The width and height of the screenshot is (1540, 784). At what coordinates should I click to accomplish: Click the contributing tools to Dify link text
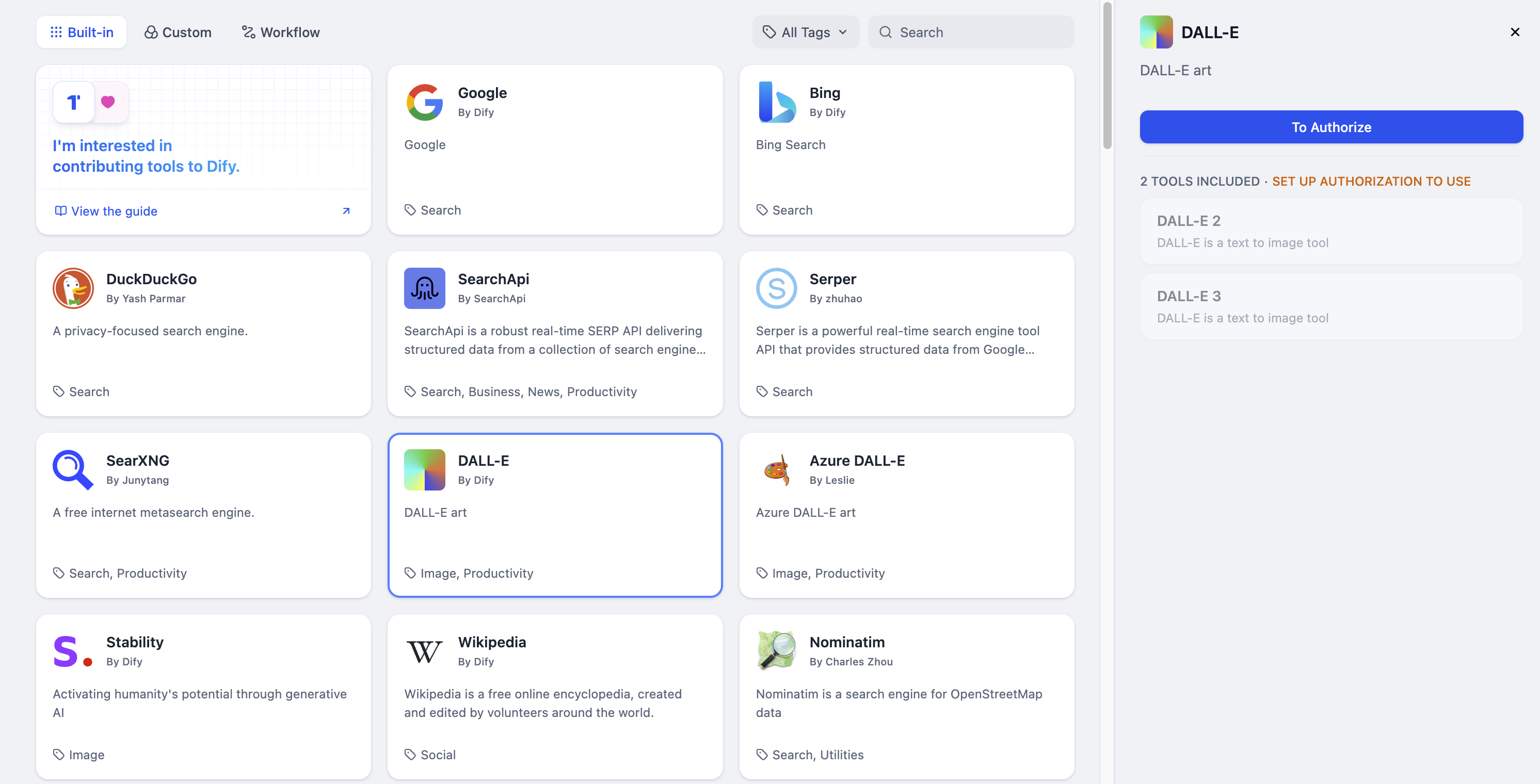tap(146, 166)
